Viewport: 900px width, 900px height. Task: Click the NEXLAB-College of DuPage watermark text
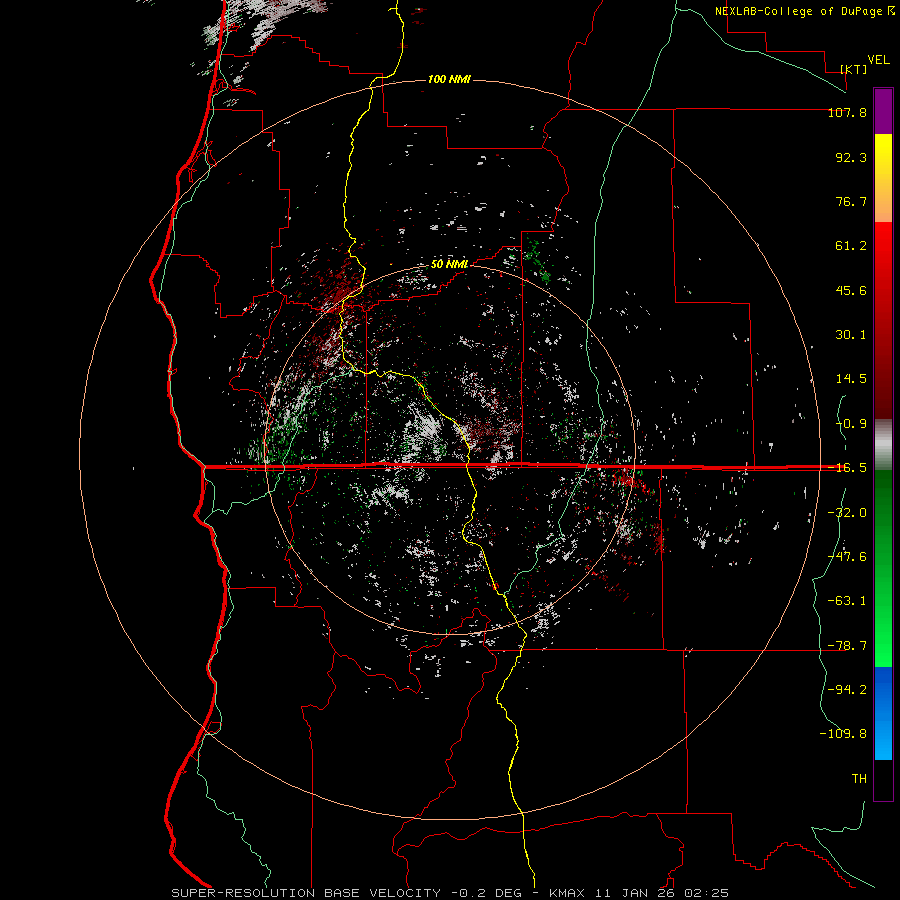pos(804,11)
